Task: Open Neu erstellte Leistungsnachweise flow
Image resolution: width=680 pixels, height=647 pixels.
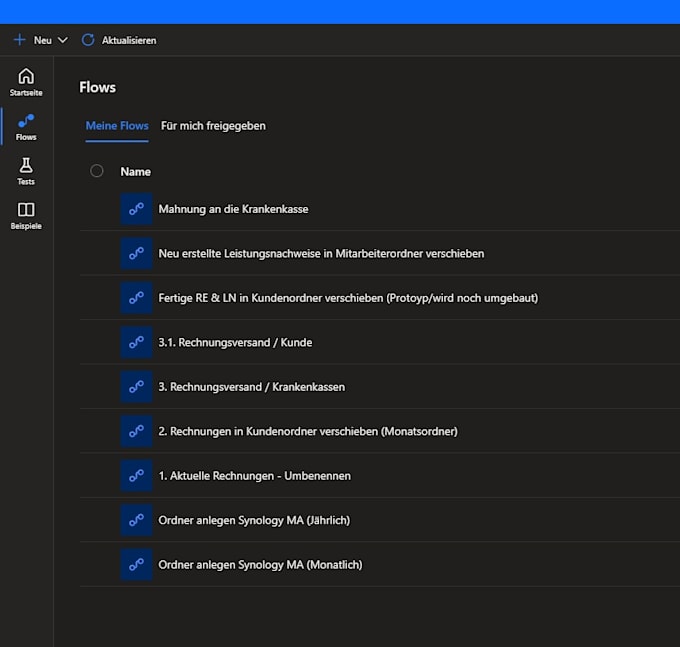Action: click(x=321, y=254)
